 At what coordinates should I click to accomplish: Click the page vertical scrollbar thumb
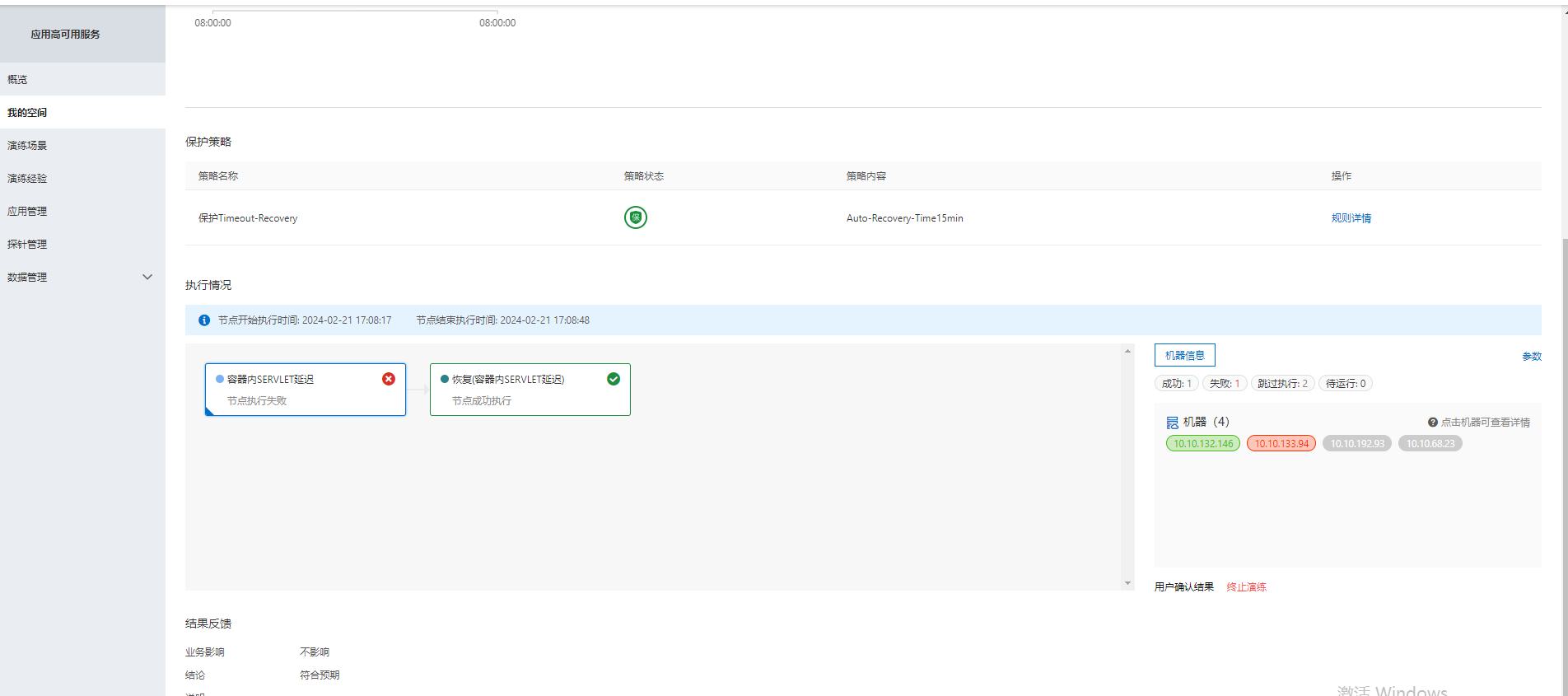[1565, 465]
